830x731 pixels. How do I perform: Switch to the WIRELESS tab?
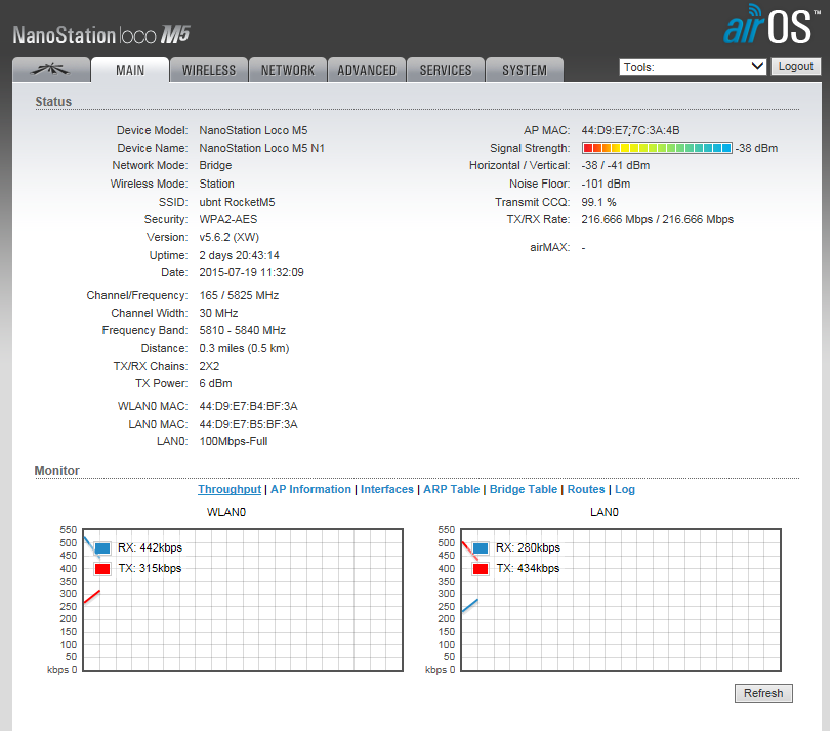tap(209, 70)
